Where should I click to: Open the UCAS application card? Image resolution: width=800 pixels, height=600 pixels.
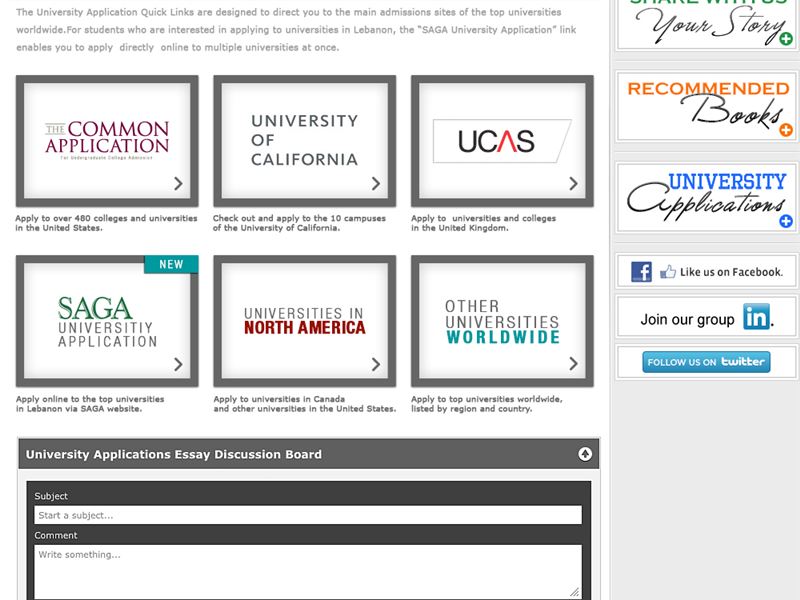[x=502, y=141]
